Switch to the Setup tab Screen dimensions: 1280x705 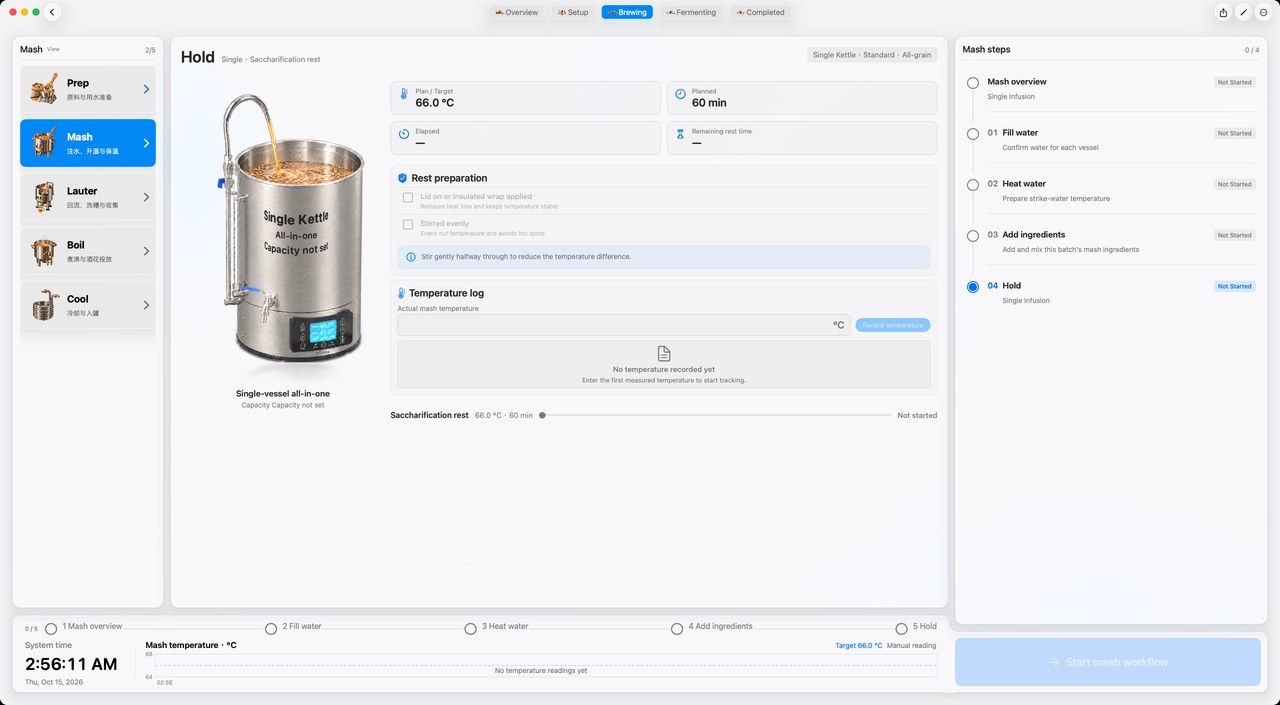pyautogui.click(x=572, y=12)
